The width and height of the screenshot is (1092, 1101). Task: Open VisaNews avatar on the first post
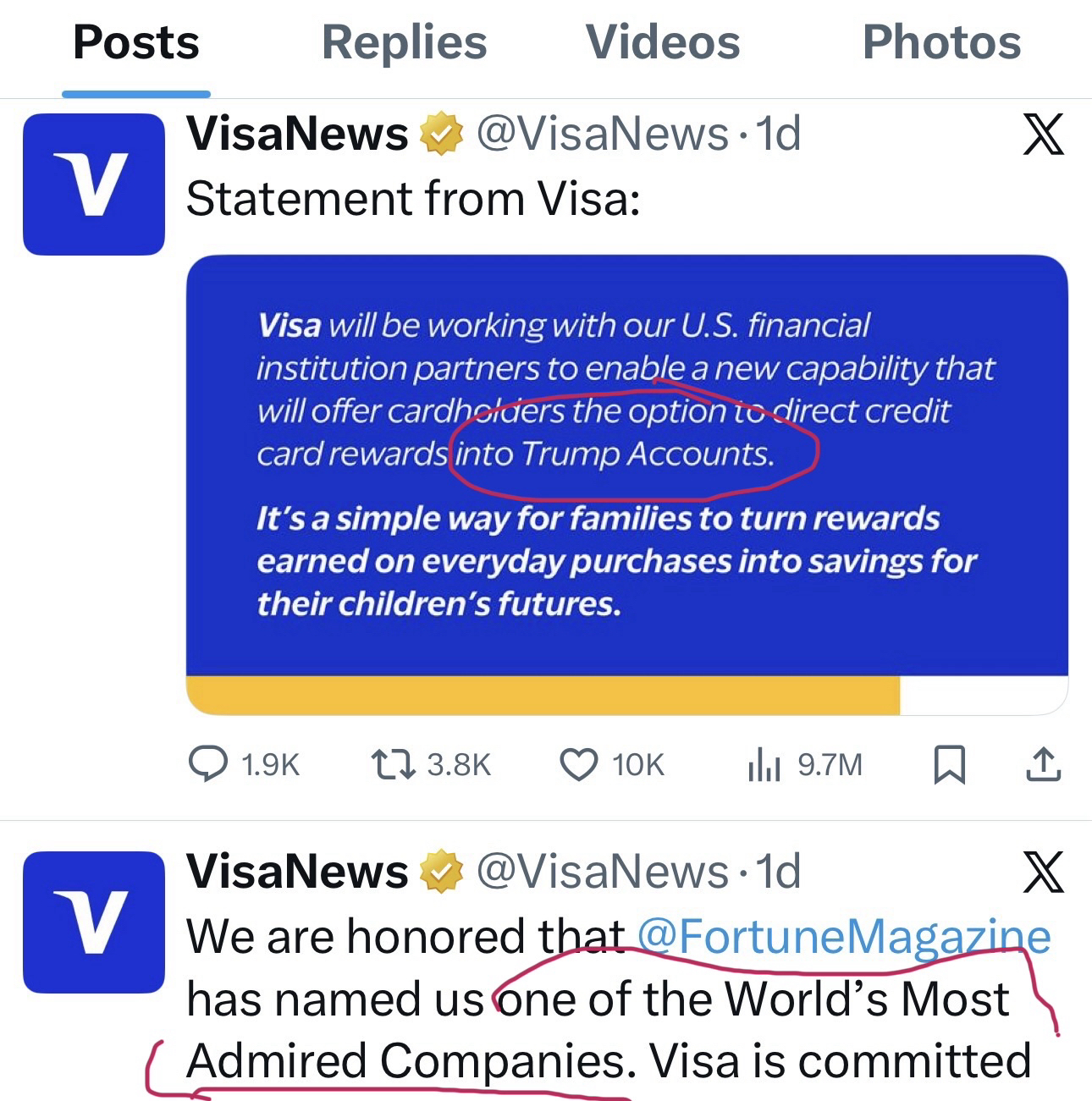pyautogui.click(x=94, y=184)
